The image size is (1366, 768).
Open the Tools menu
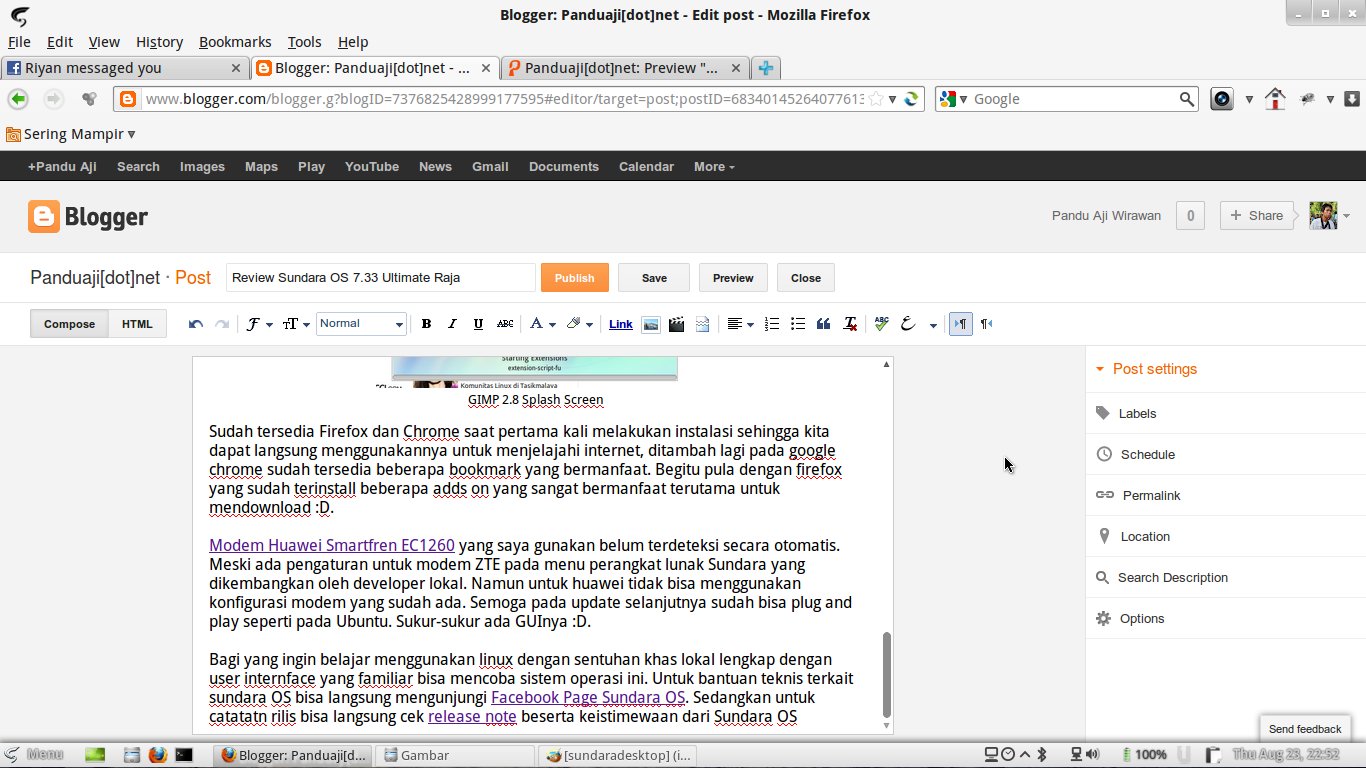point(304,42)
